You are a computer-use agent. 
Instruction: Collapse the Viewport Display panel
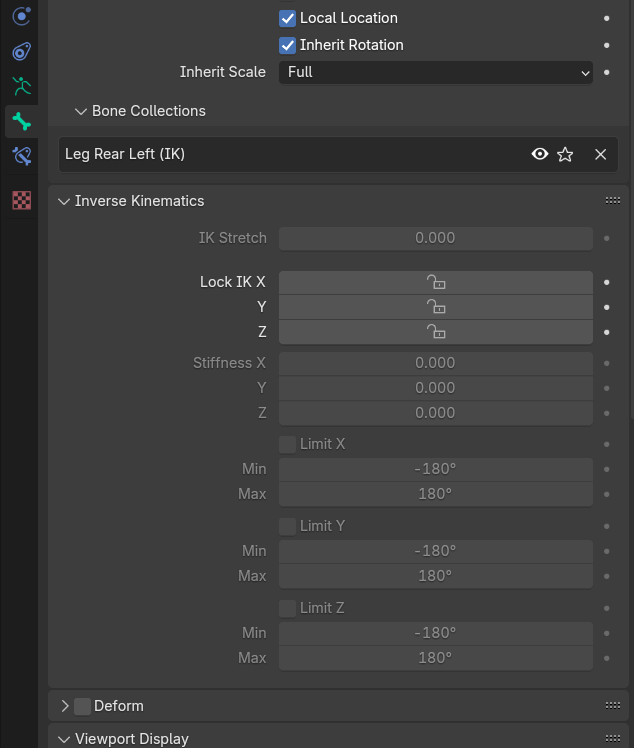point(65,739)
